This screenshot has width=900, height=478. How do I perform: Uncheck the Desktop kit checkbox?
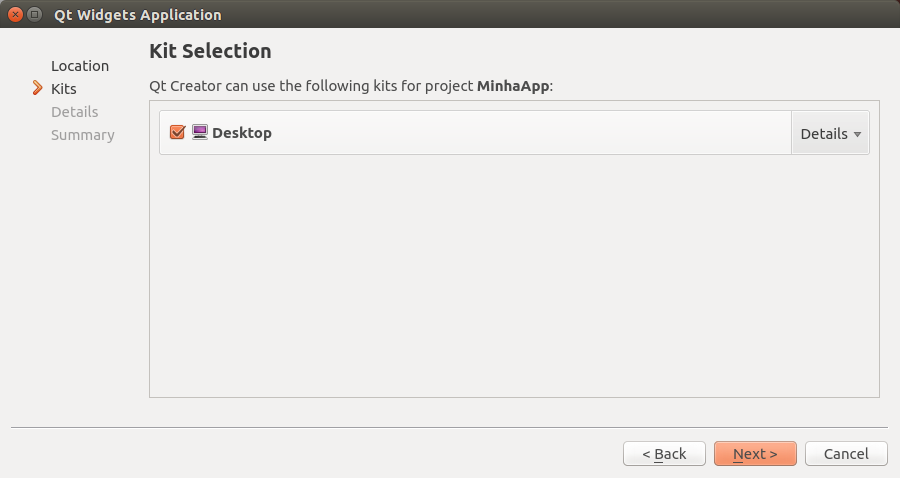click(178, 132)
